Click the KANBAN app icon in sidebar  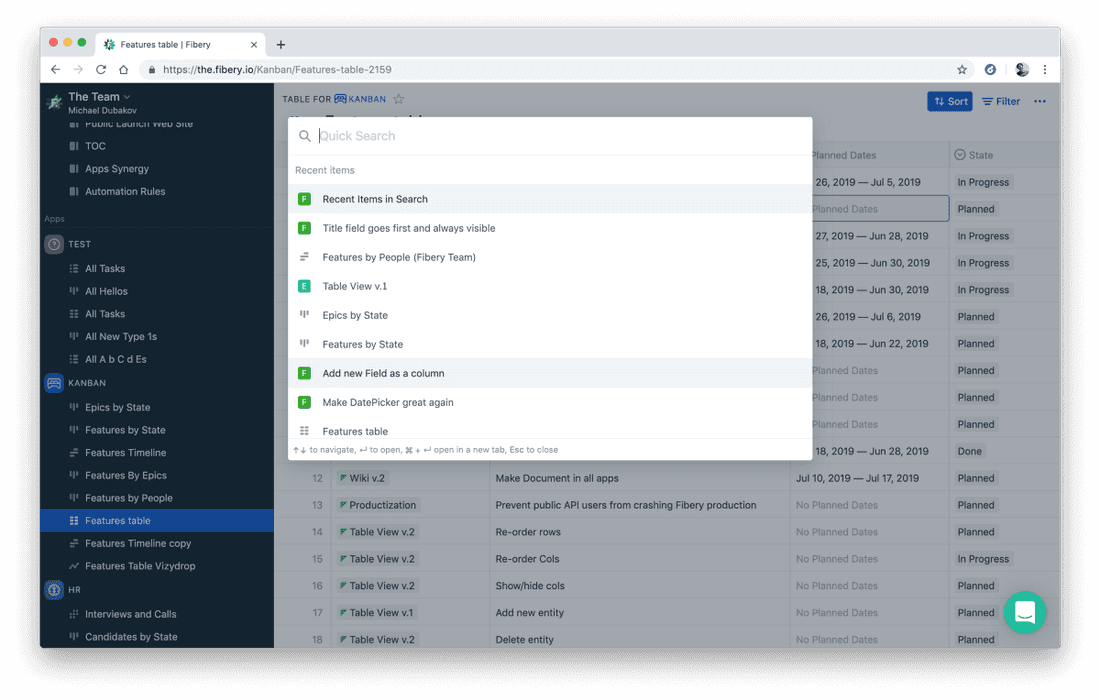click(54, 383)
